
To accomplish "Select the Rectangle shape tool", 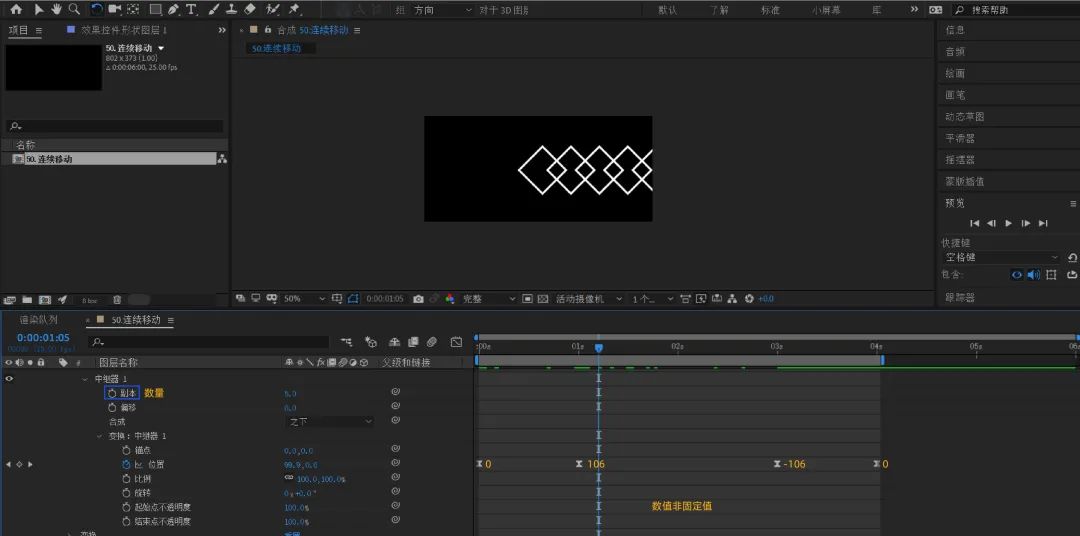I will 156,10.
